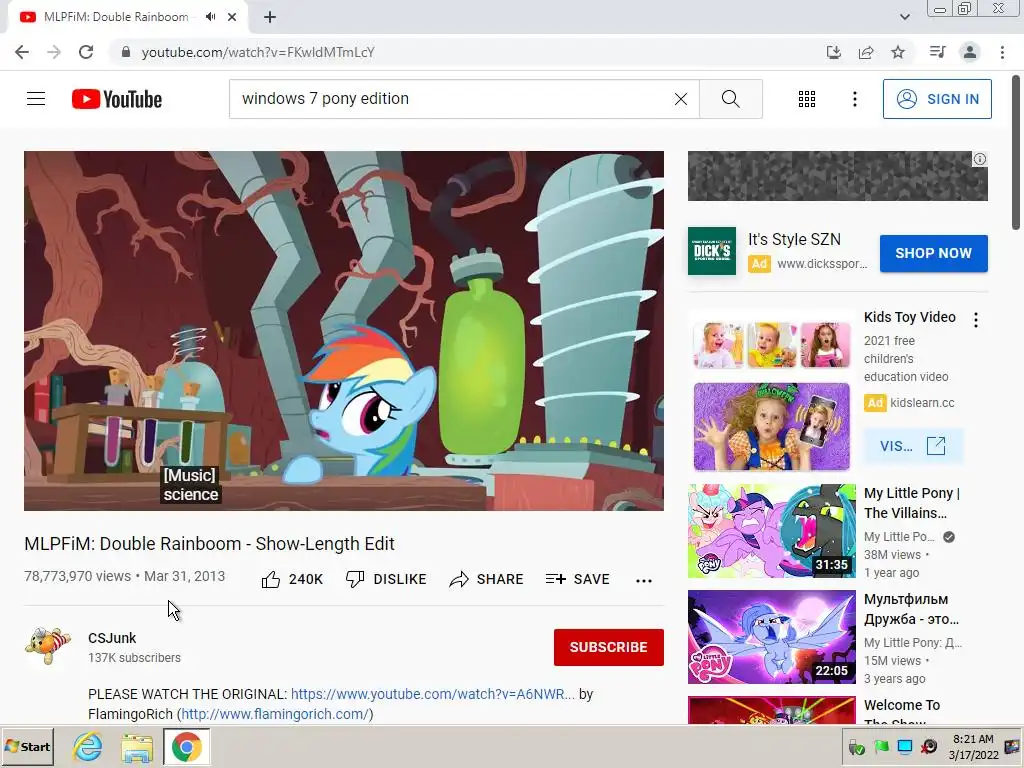The height and width of the screenshot is (768, 1024).
Task: Click the DISLIKE button
Action: [x=386, y=579]
